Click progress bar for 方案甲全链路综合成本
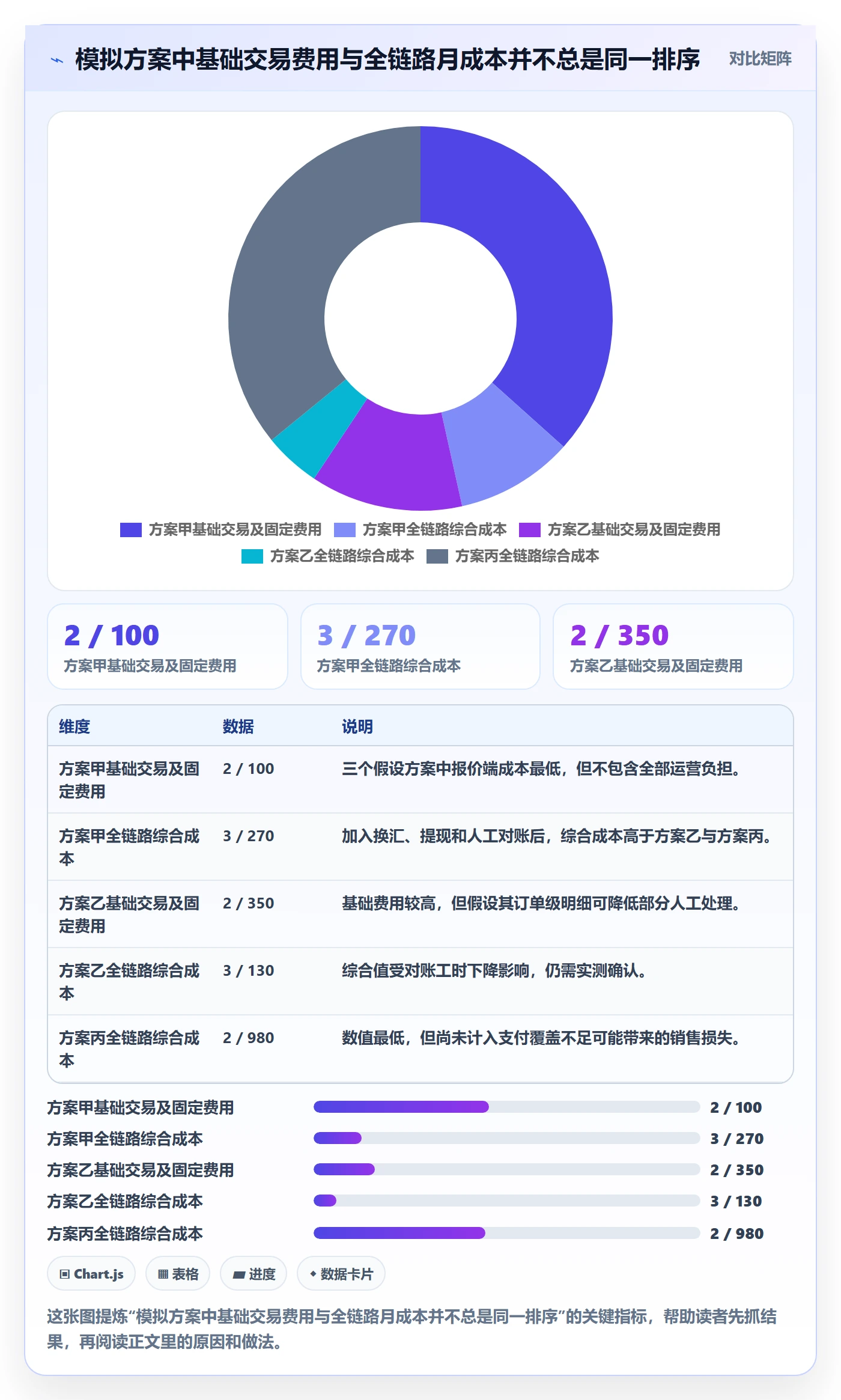 [x=506, y=1138]
